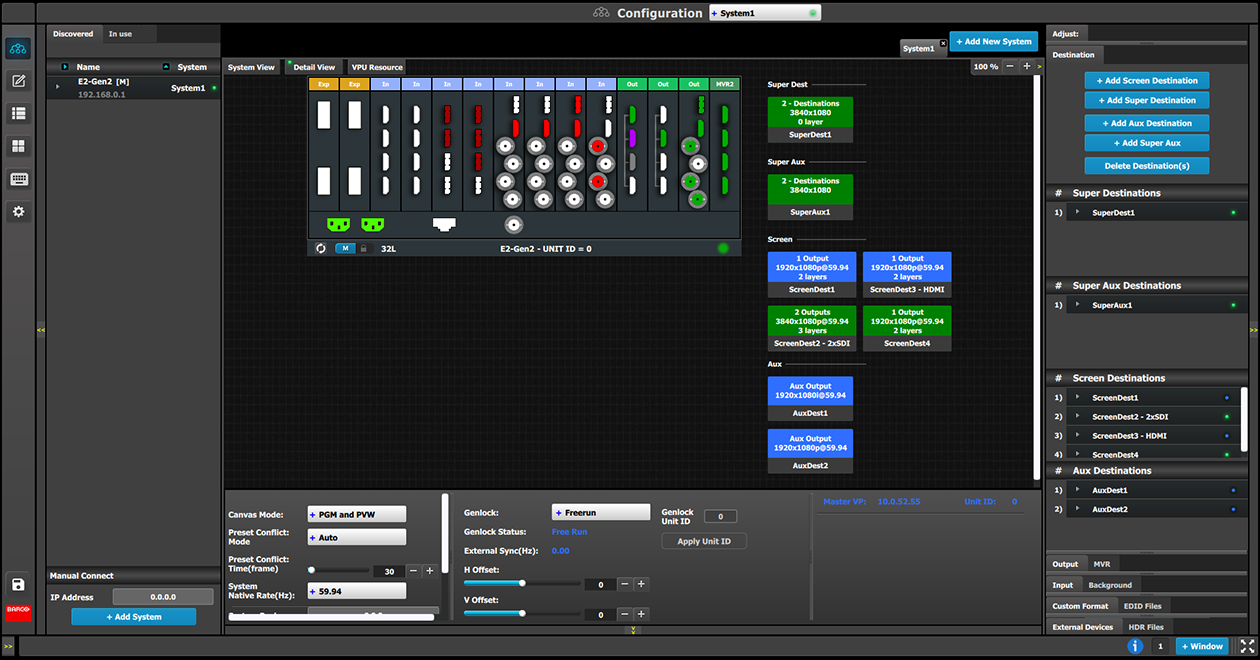Image resolution: width=1260 pixels, height=660 pixels.
Task: Click the blue info icon
Action: [x=1135, y=646]
